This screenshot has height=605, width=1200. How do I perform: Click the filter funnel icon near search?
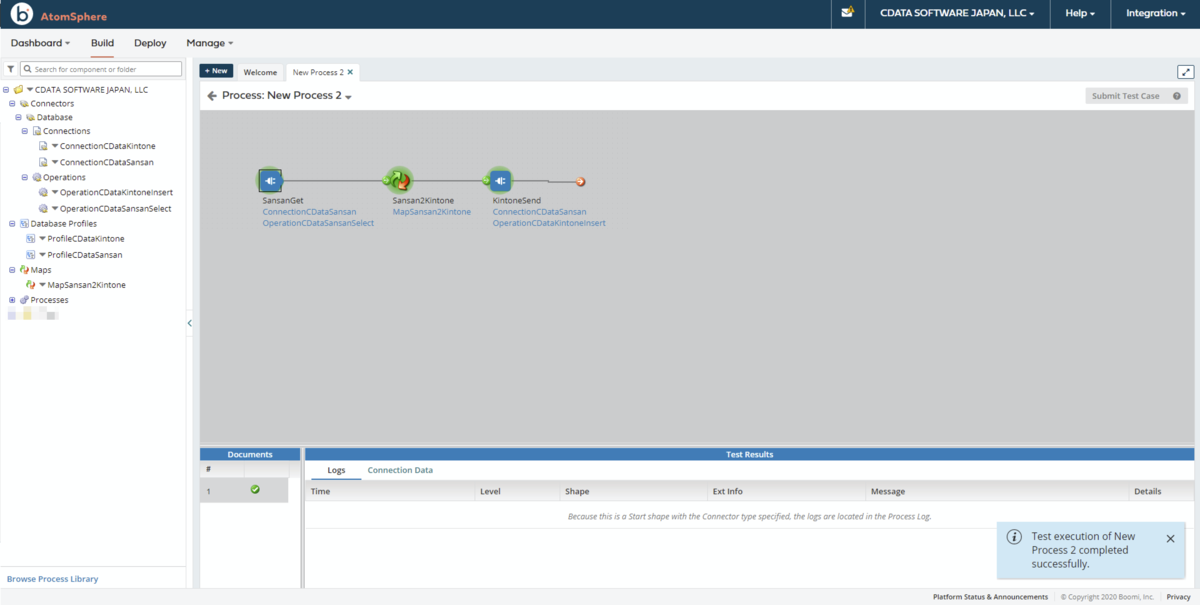(x=10, y=69)
